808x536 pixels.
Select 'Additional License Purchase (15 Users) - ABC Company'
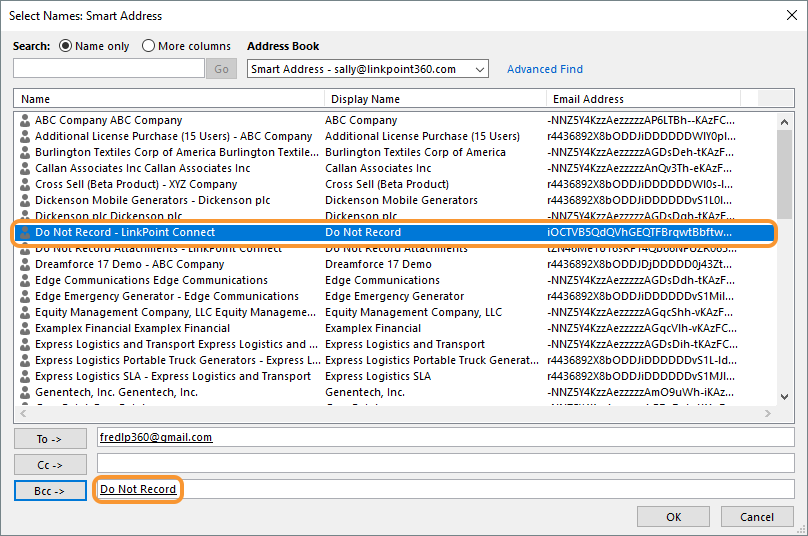pyautogui.click(x=174, y=136)
